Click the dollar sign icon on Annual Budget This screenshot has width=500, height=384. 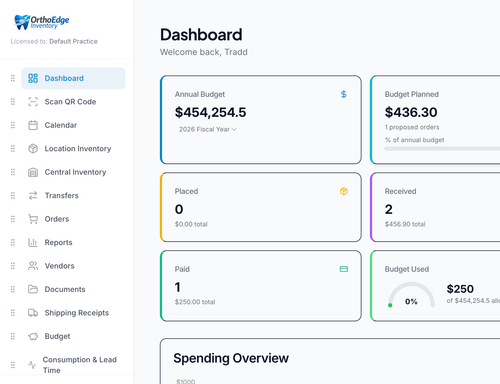(x=344, y=94)
